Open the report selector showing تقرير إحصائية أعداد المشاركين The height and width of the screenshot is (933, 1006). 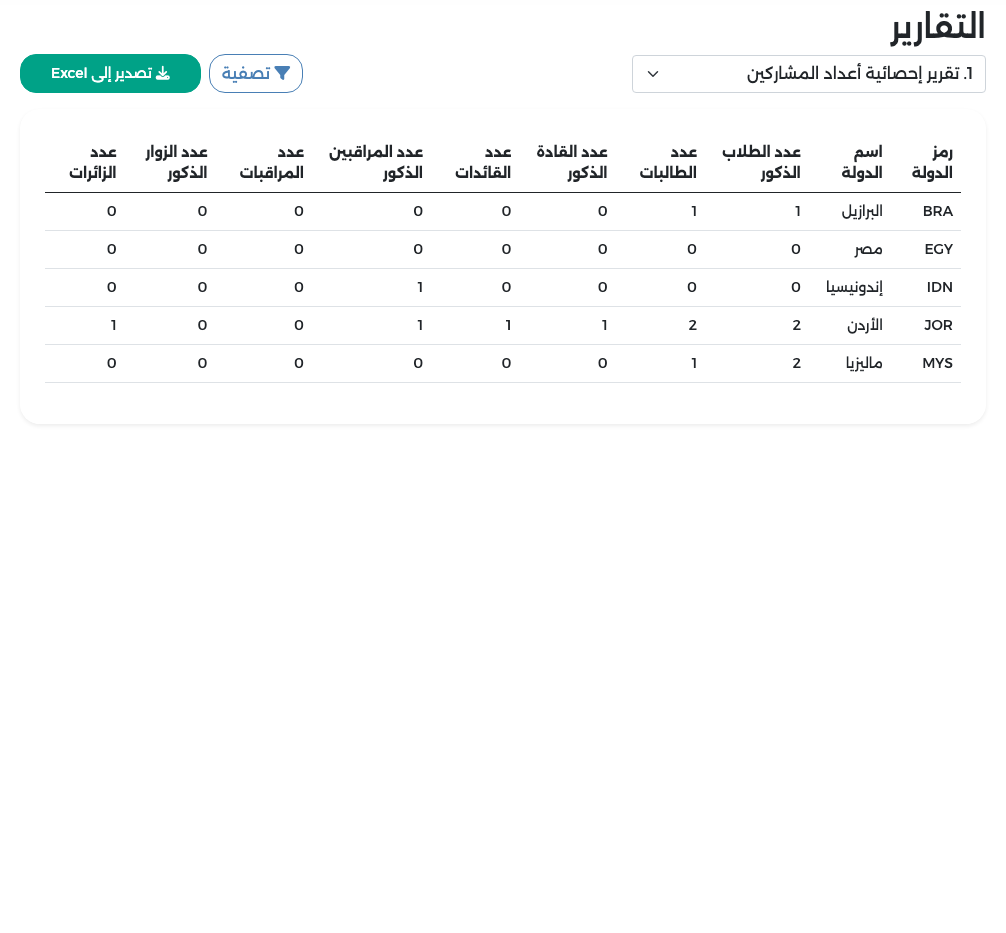[808, 74]
